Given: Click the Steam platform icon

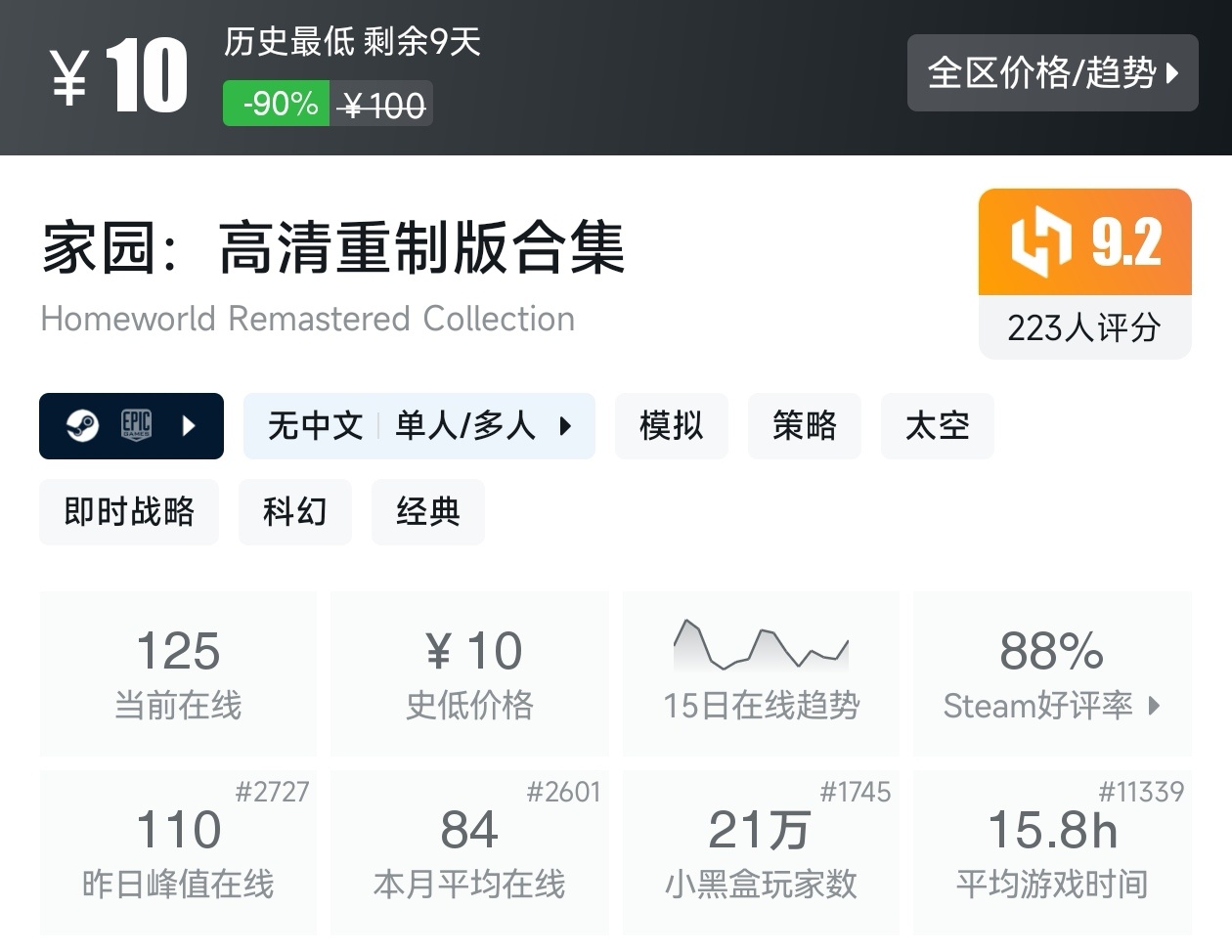Looking at the screenshot, I should point(82,425).
